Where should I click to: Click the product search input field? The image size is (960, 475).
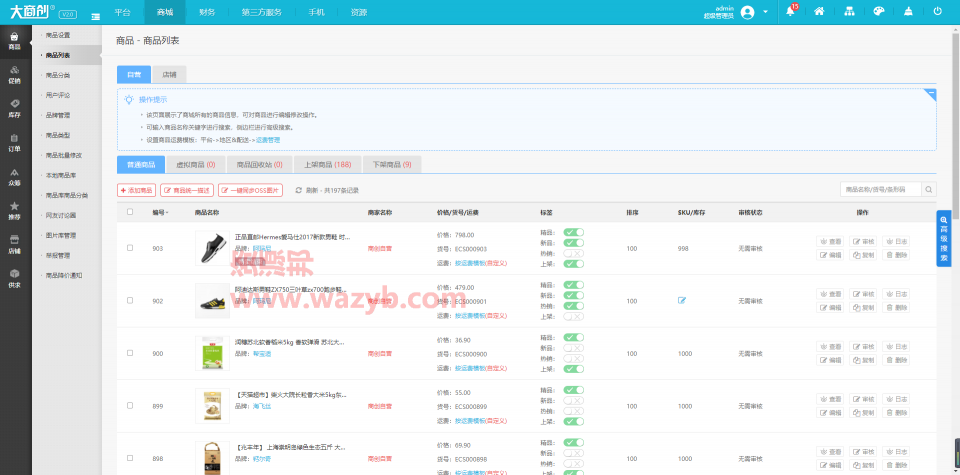click(x=881, y=189)
